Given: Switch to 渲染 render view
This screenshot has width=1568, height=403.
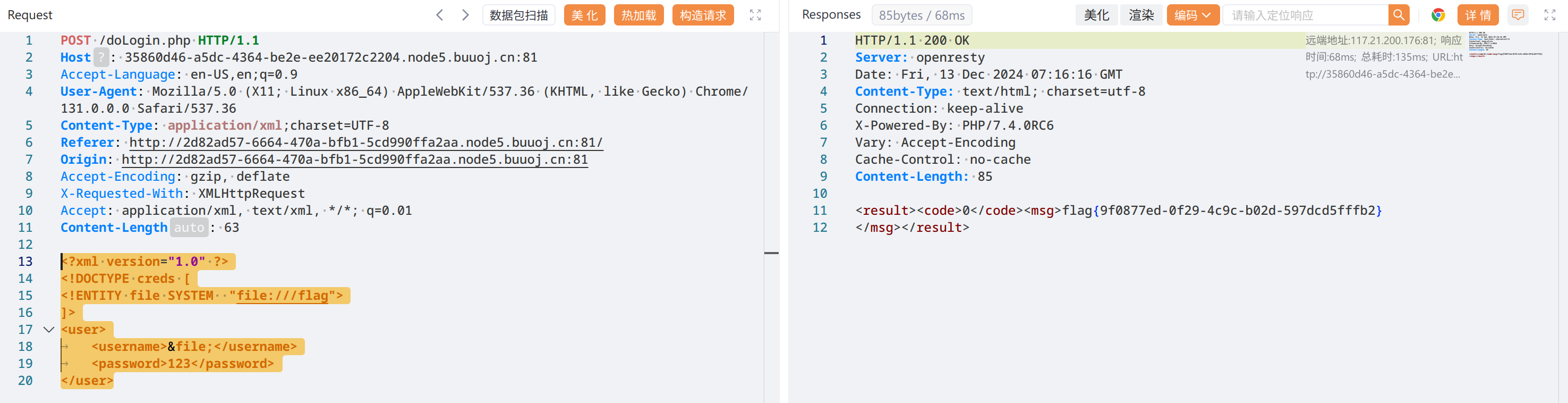Looking at the screenshot, I should point(1141,15).
